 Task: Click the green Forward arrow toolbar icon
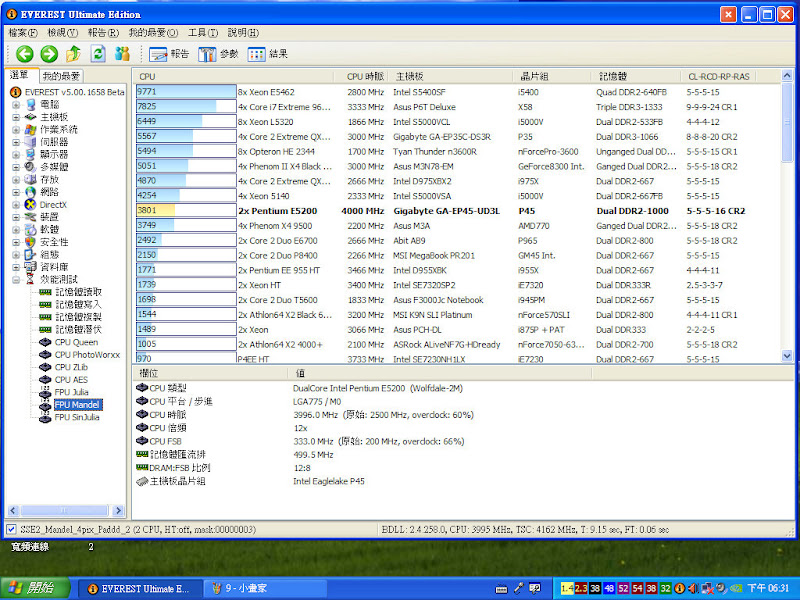[x=48, y=54]
